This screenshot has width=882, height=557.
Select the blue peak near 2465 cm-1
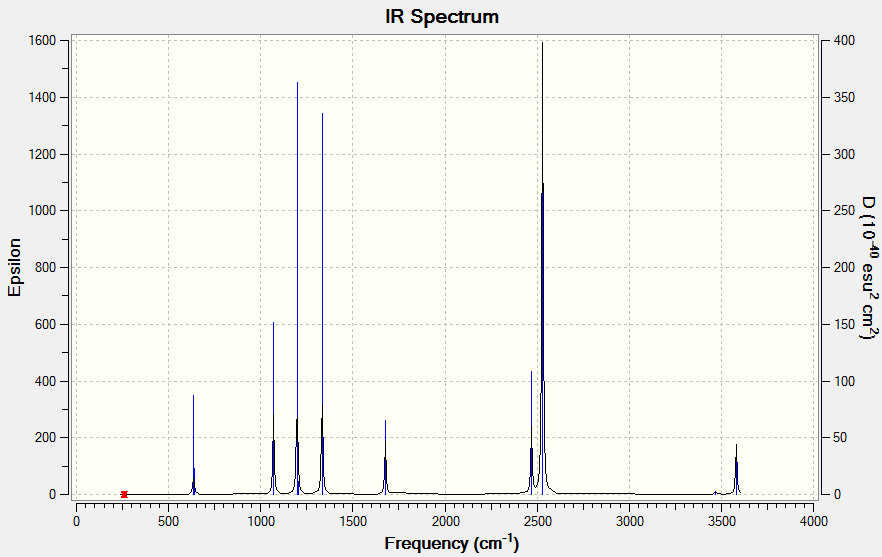click(532, 433)
